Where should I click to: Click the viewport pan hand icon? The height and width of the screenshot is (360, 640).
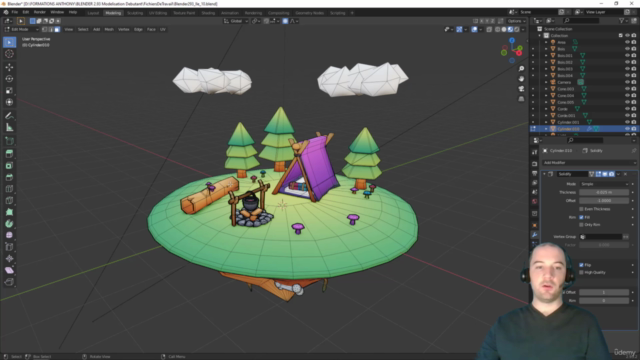(x=521, y=79)
